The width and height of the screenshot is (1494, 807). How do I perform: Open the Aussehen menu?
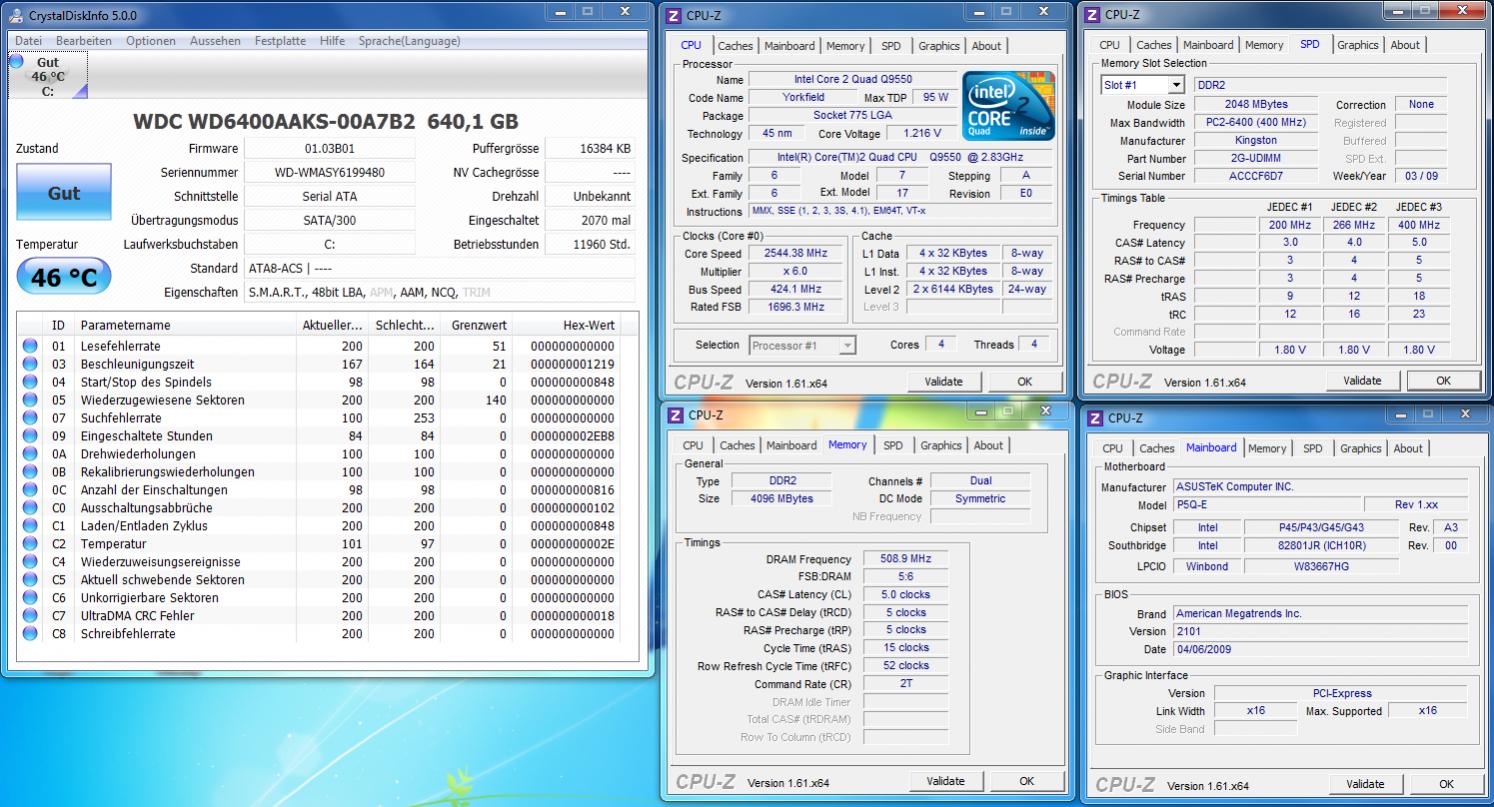tap(215, 41)
